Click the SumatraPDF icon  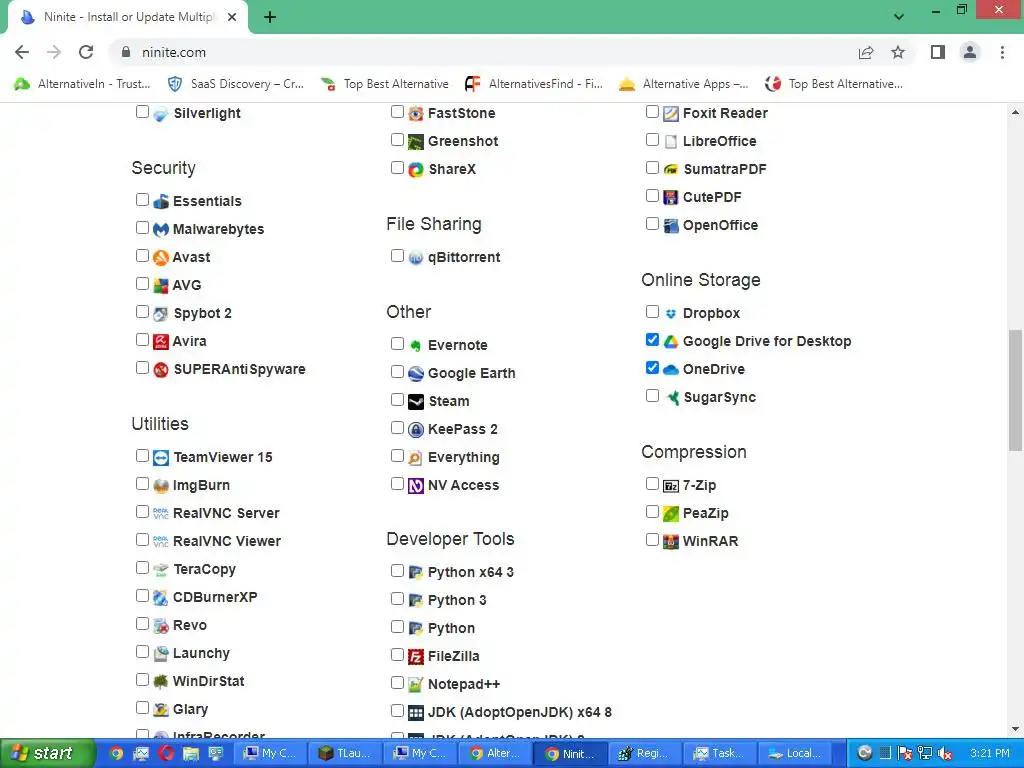point(671,170)
